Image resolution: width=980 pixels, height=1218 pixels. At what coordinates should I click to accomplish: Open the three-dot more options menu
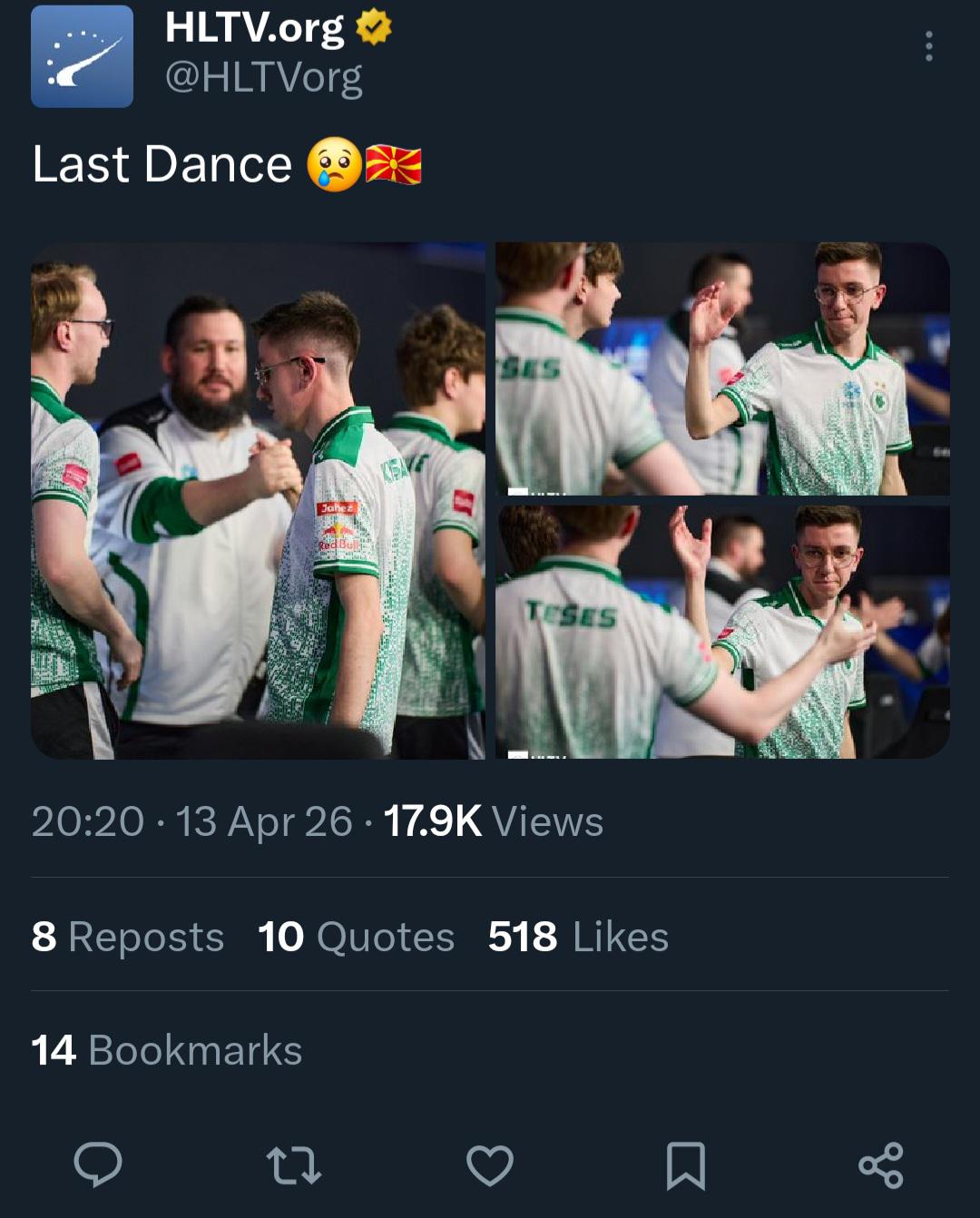point(928,46)
